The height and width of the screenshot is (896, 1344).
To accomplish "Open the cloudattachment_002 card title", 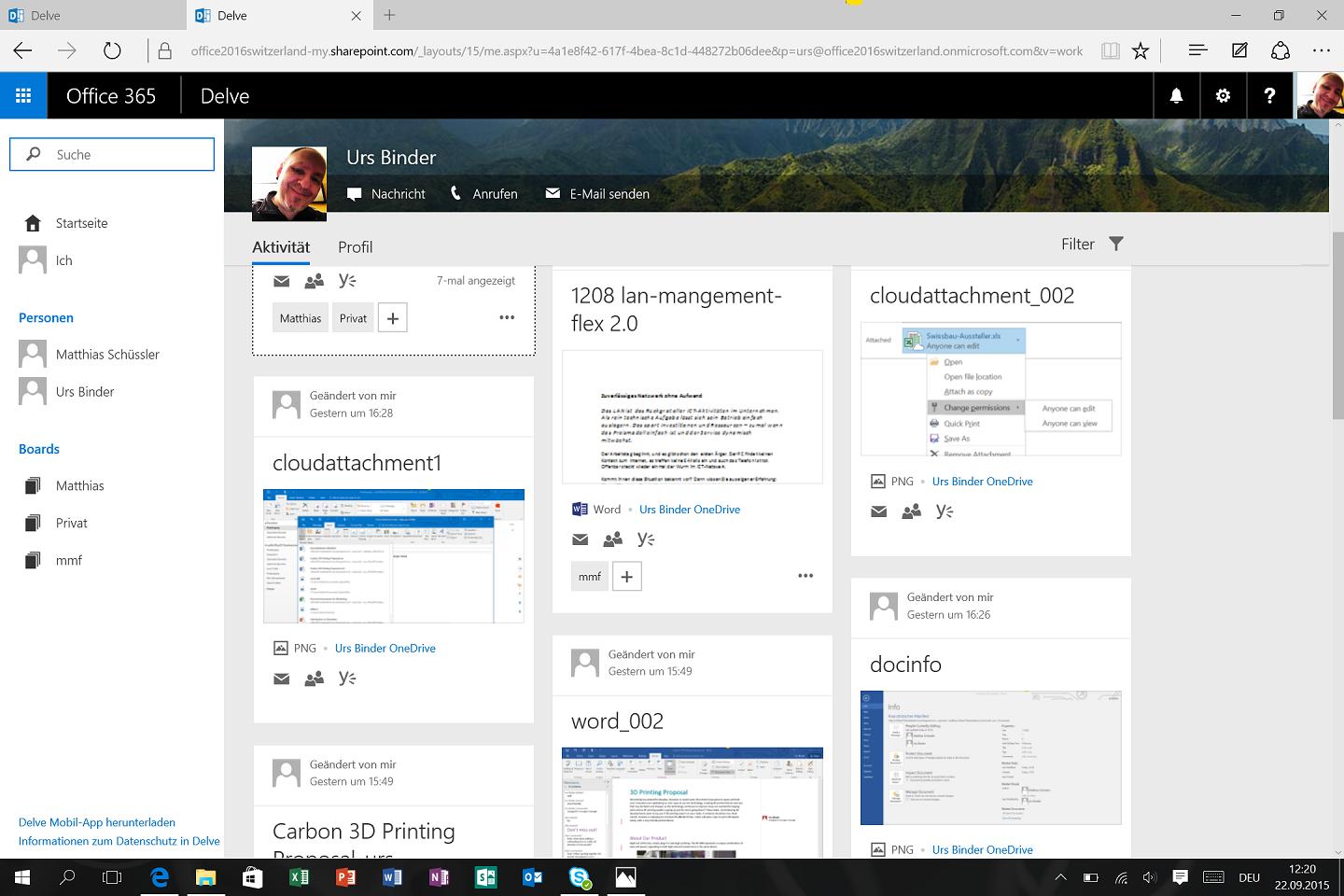I will tap(972, 296).
